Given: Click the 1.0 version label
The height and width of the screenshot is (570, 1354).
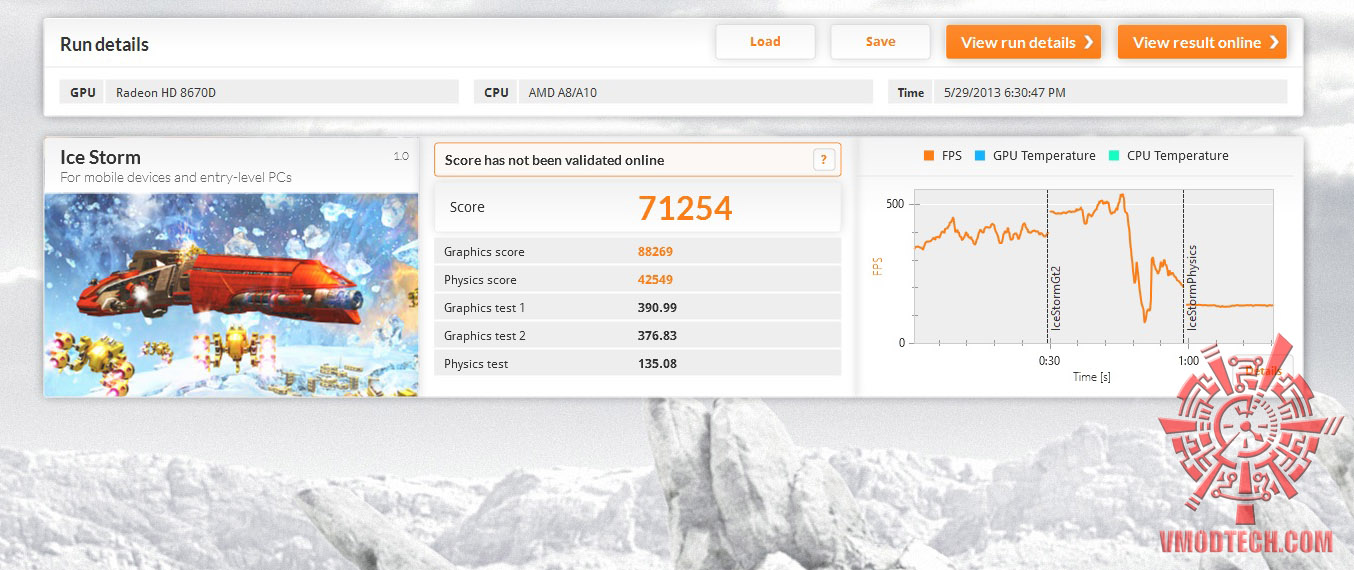Looking at the screenshot, I should click(401, 156).
